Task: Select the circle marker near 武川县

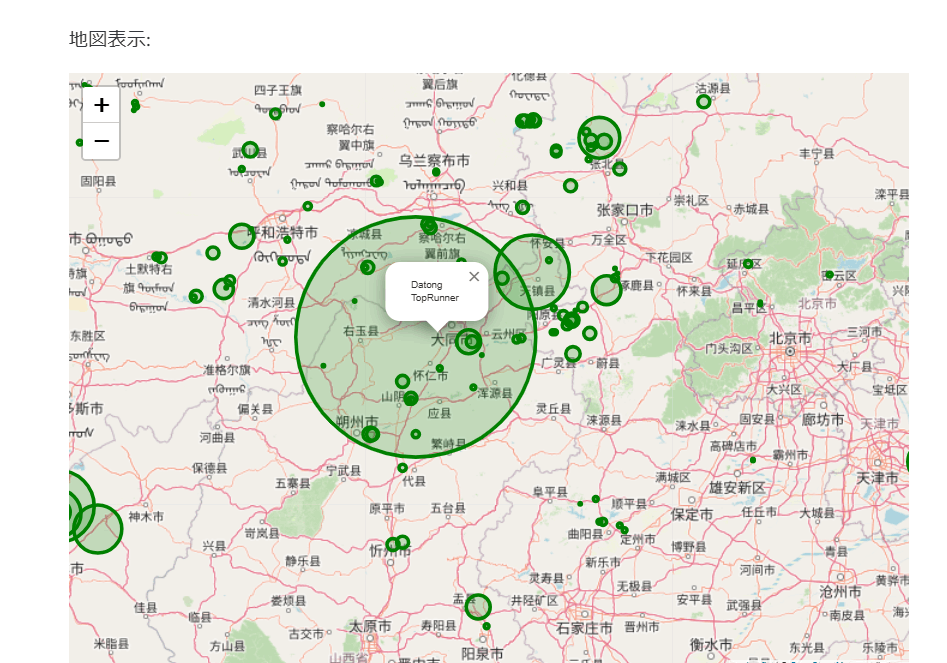Action: (250, 150)
